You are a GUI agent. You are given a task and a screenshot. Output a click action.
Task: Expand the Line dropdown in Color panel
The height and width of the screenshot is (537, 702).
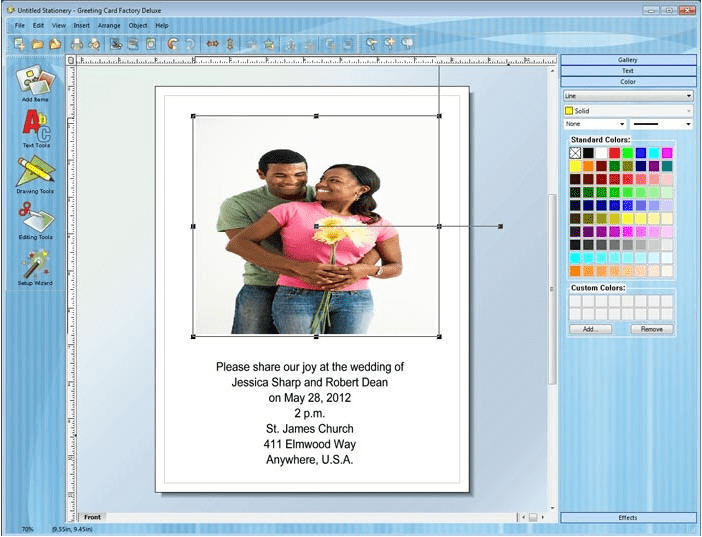[x=628, y=96]
